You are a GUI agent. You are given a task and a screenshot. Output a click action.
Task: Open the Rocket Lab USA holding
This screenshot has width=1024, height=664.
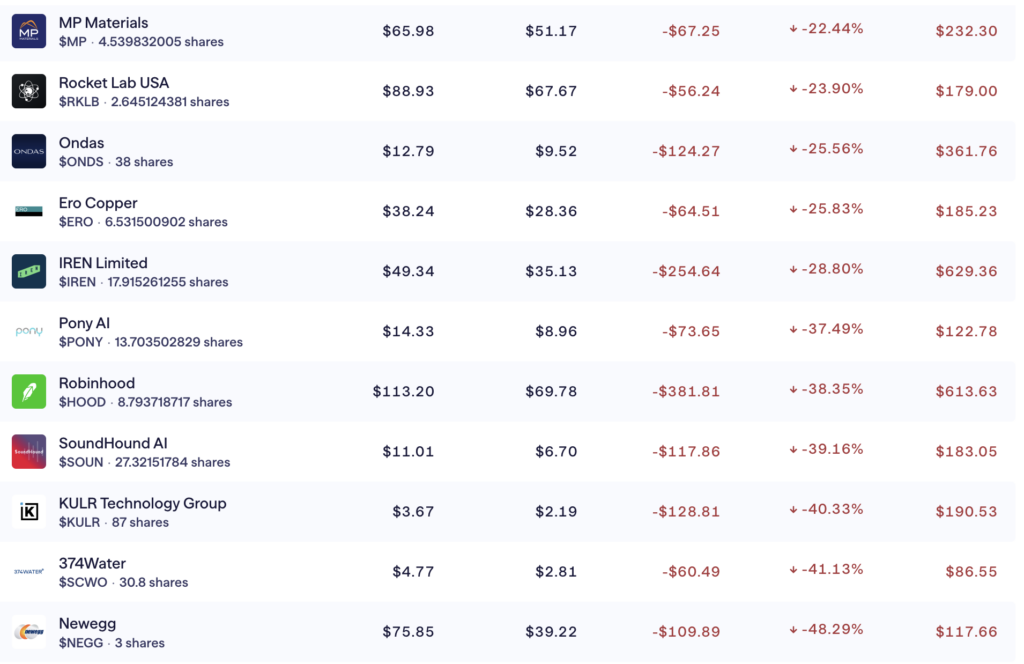coord(113,82)
